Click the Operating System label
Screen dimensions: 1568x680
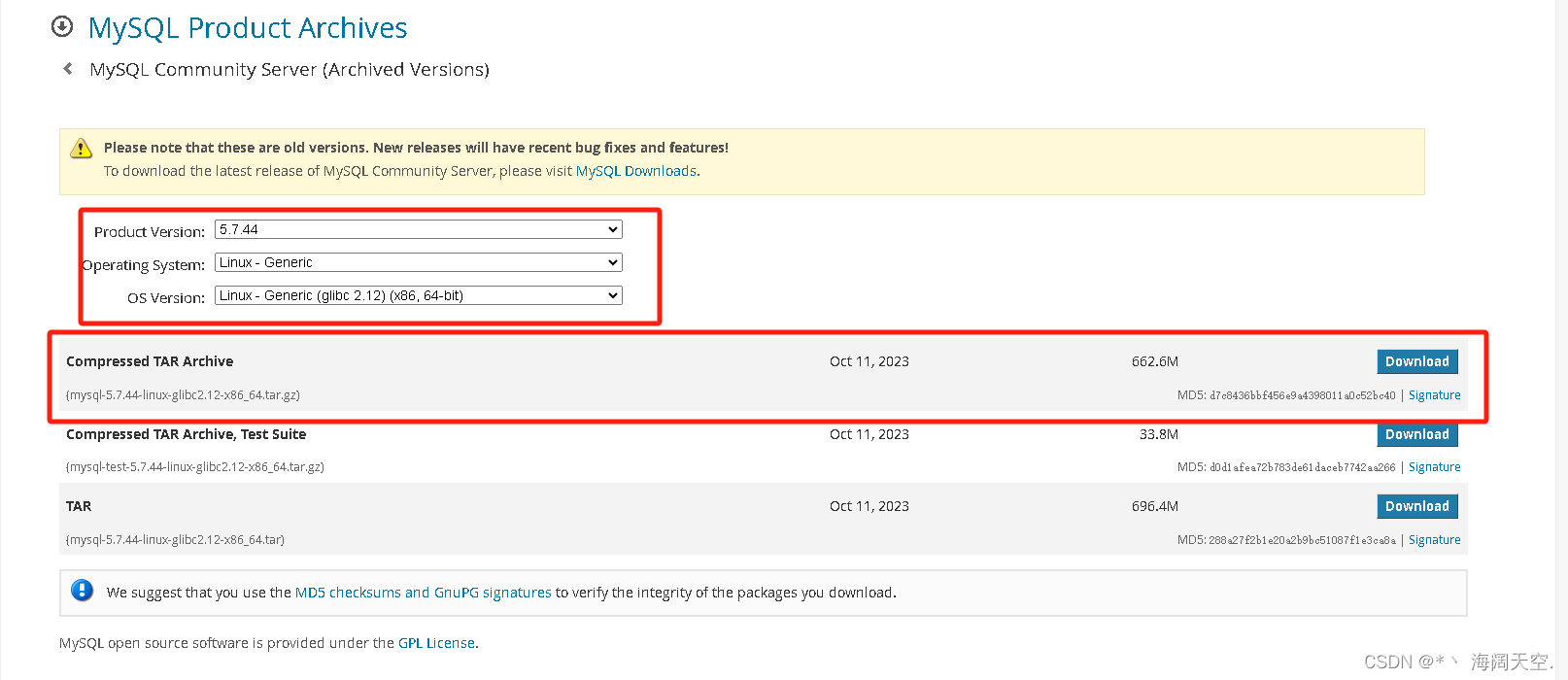tap(144, 265)
